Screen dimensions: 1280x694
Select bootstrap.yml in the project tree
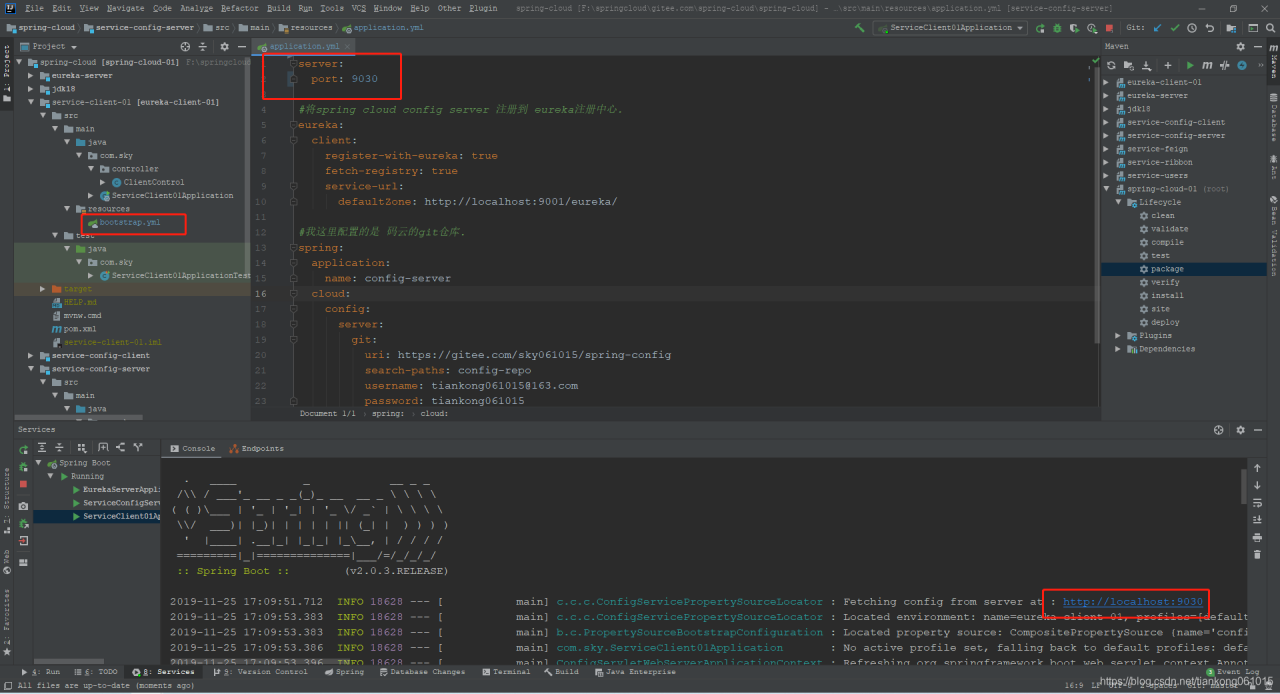pyautogui.click(x=129, y=222)
